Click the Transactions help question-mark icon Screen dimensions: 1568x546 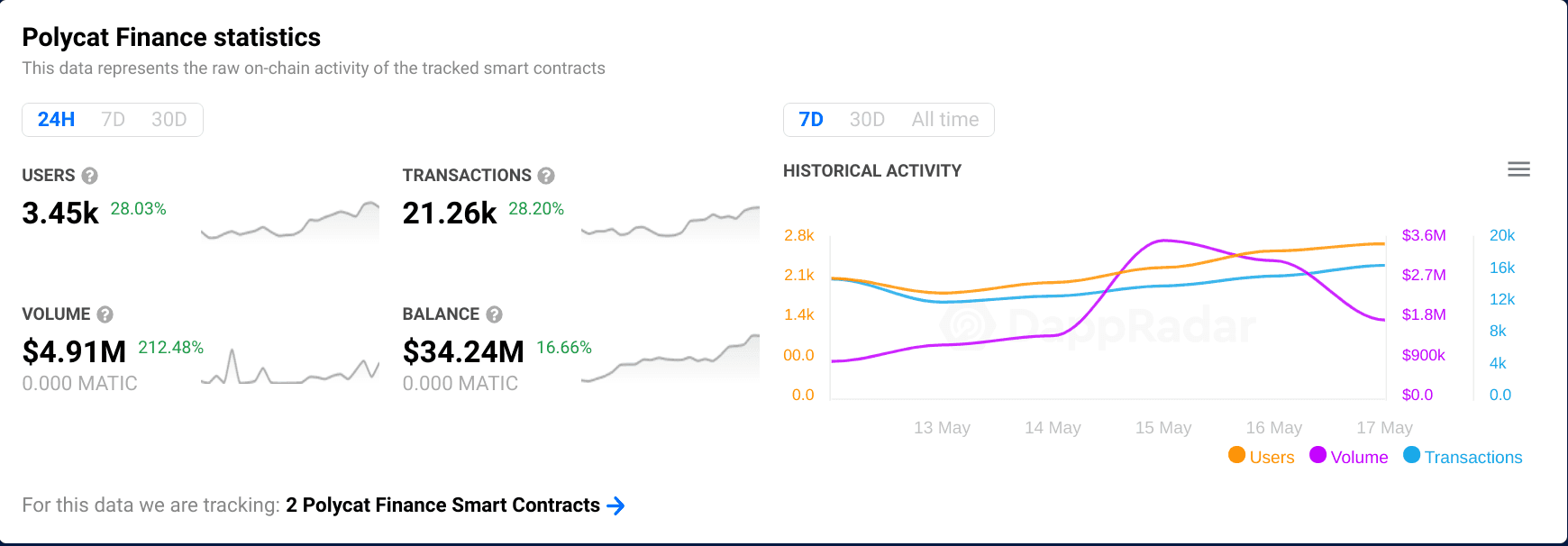(x=546, y=176)
